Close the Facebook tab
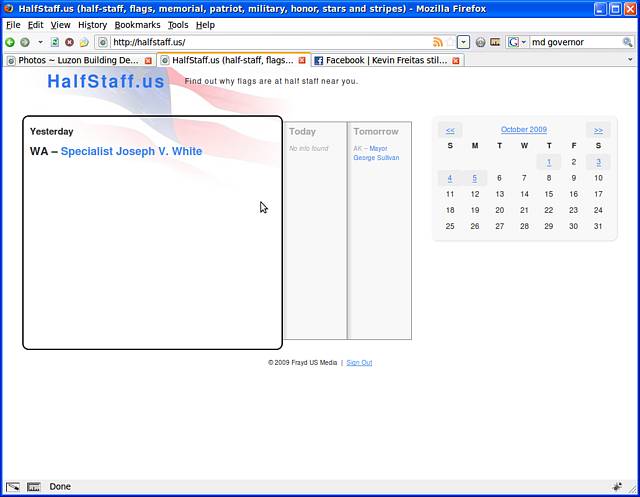This screenshot has height=497, width=640. tap(456, 61)
